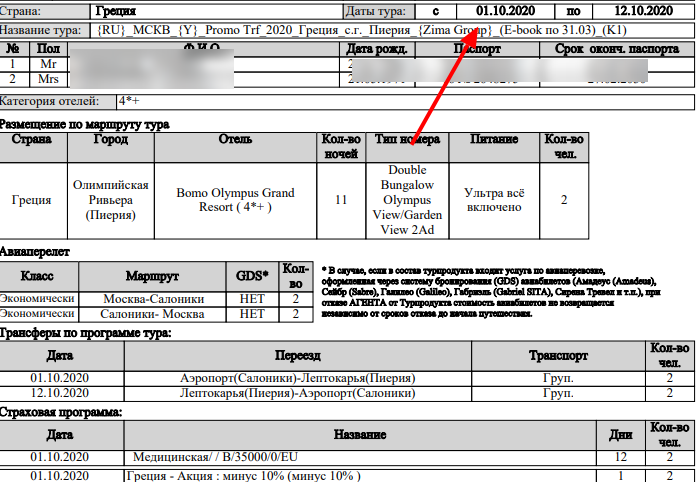Click the country value "Греция" in the header
Image resolution: width=698 pixels, height=482 pixels.
click(116, 11)
